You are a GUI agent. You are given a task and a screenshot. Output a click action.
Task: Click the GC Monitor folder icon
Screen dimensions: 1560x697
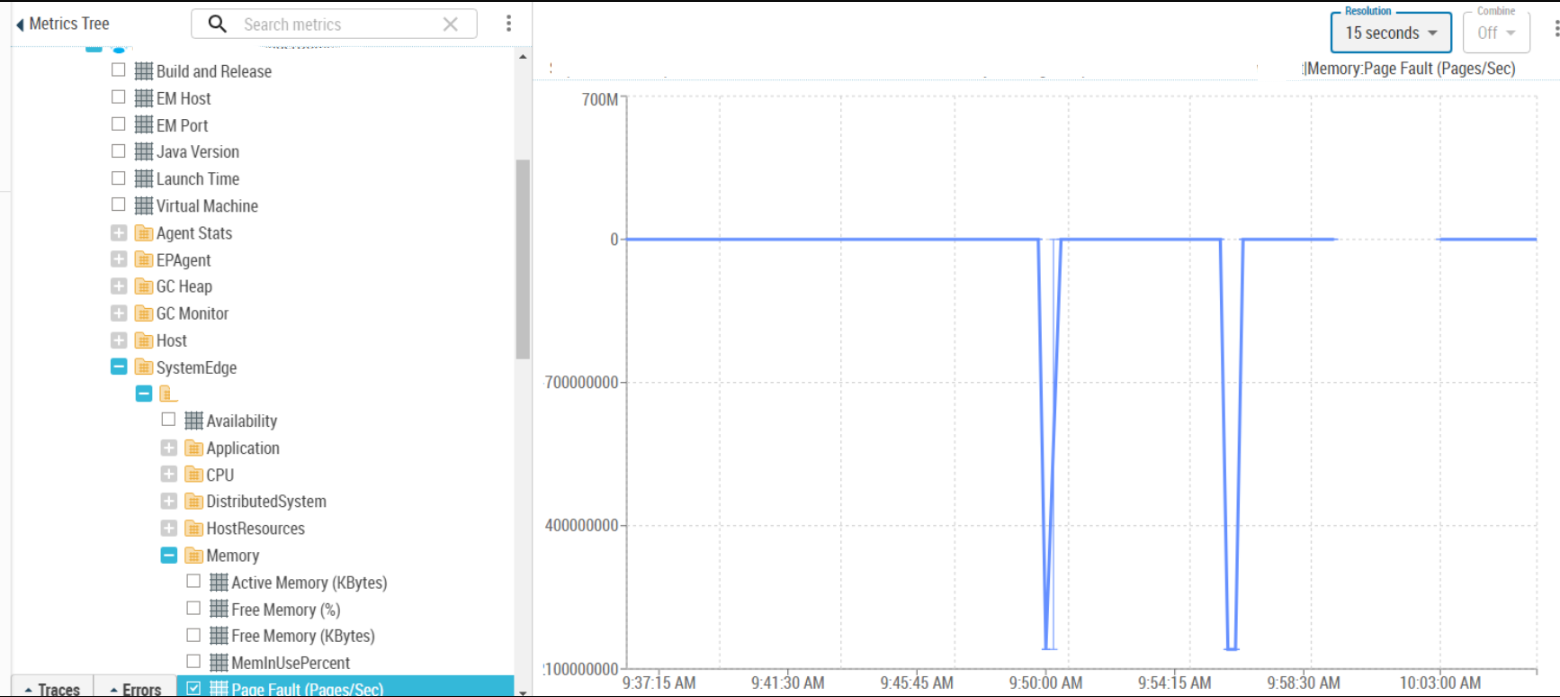coord(143,313)
